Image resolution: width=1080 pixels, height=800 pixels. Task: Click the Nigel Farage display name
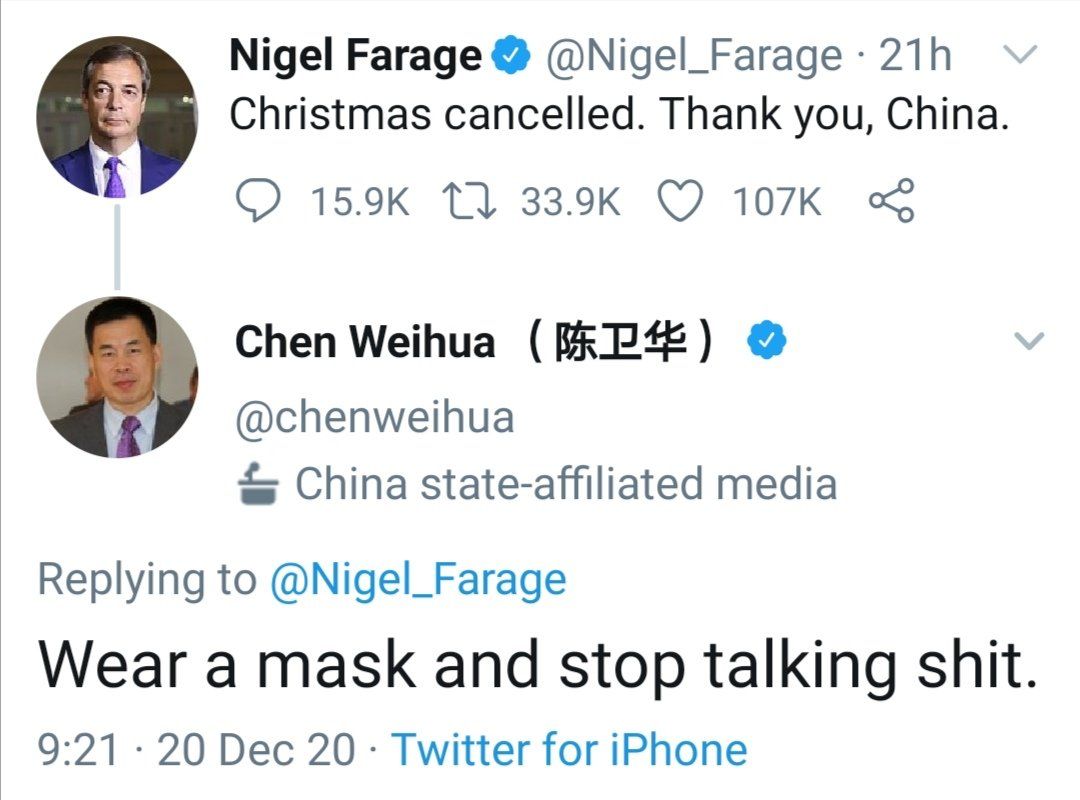click(355, 57)
